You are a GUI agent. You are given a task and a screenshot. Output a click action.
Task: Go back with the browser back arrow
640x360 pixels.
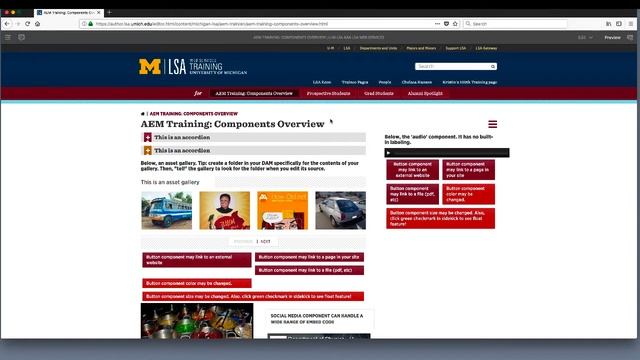[x=7, y=24]
